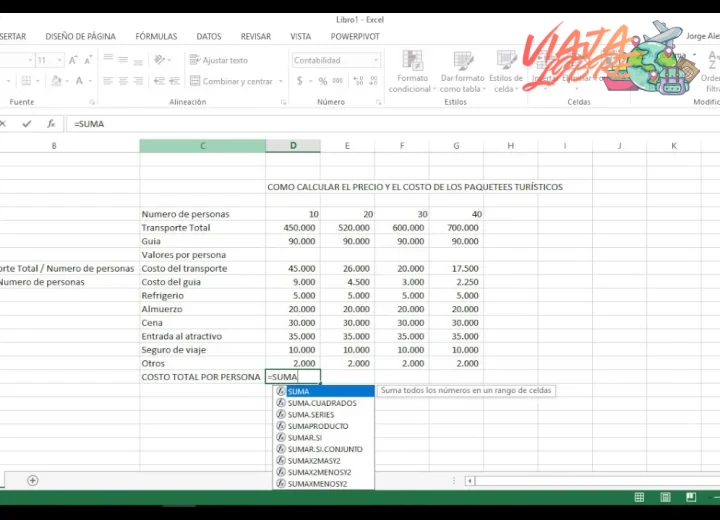Select SUMAR.SI from the function list

click(x=325, y=437)
